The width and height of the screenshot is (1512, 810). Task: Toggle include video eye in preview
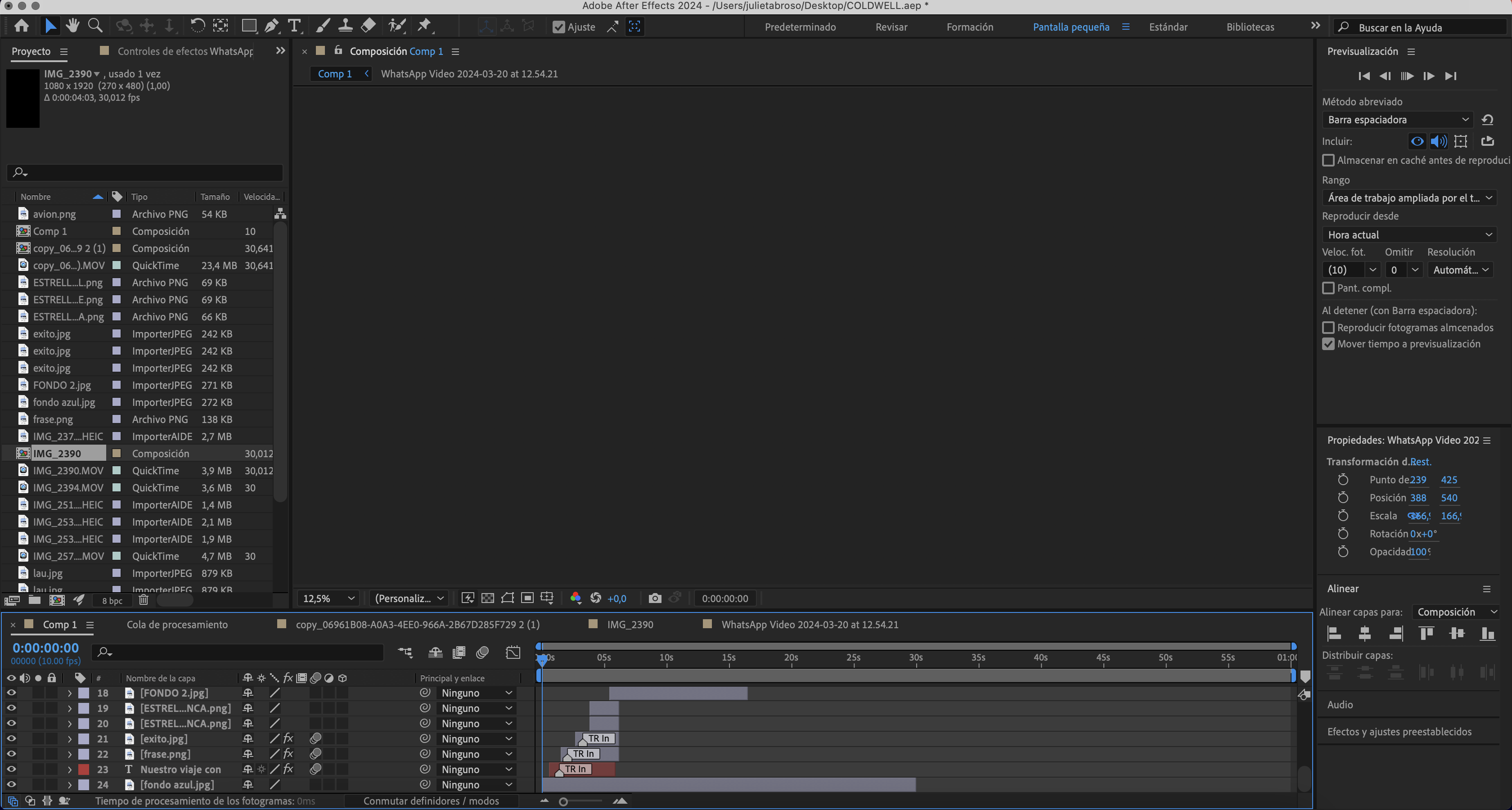(1417, 141)
